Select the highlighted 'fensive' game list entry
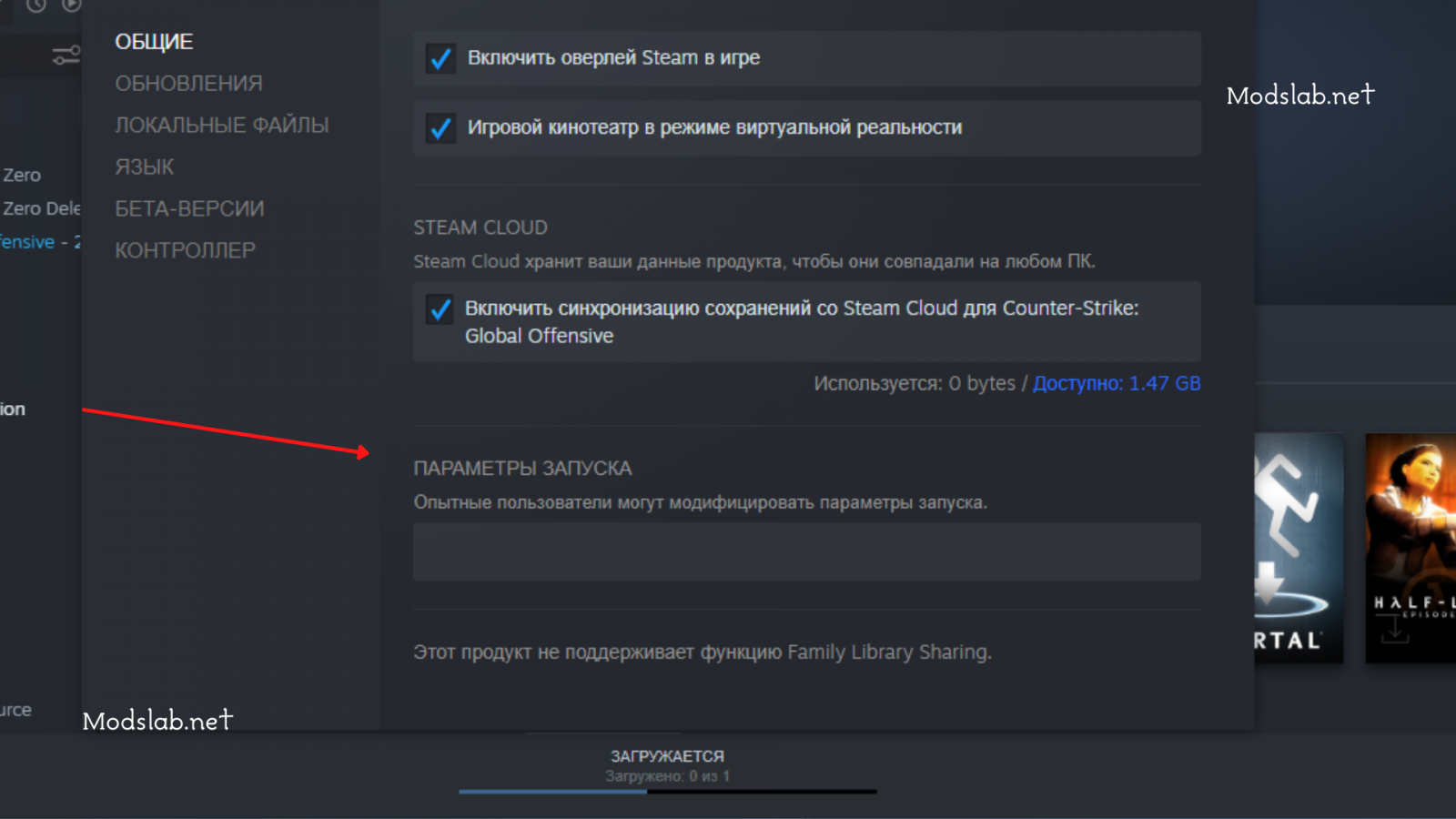This screenshot has width=1456, height=819. [x=40, y=242]
